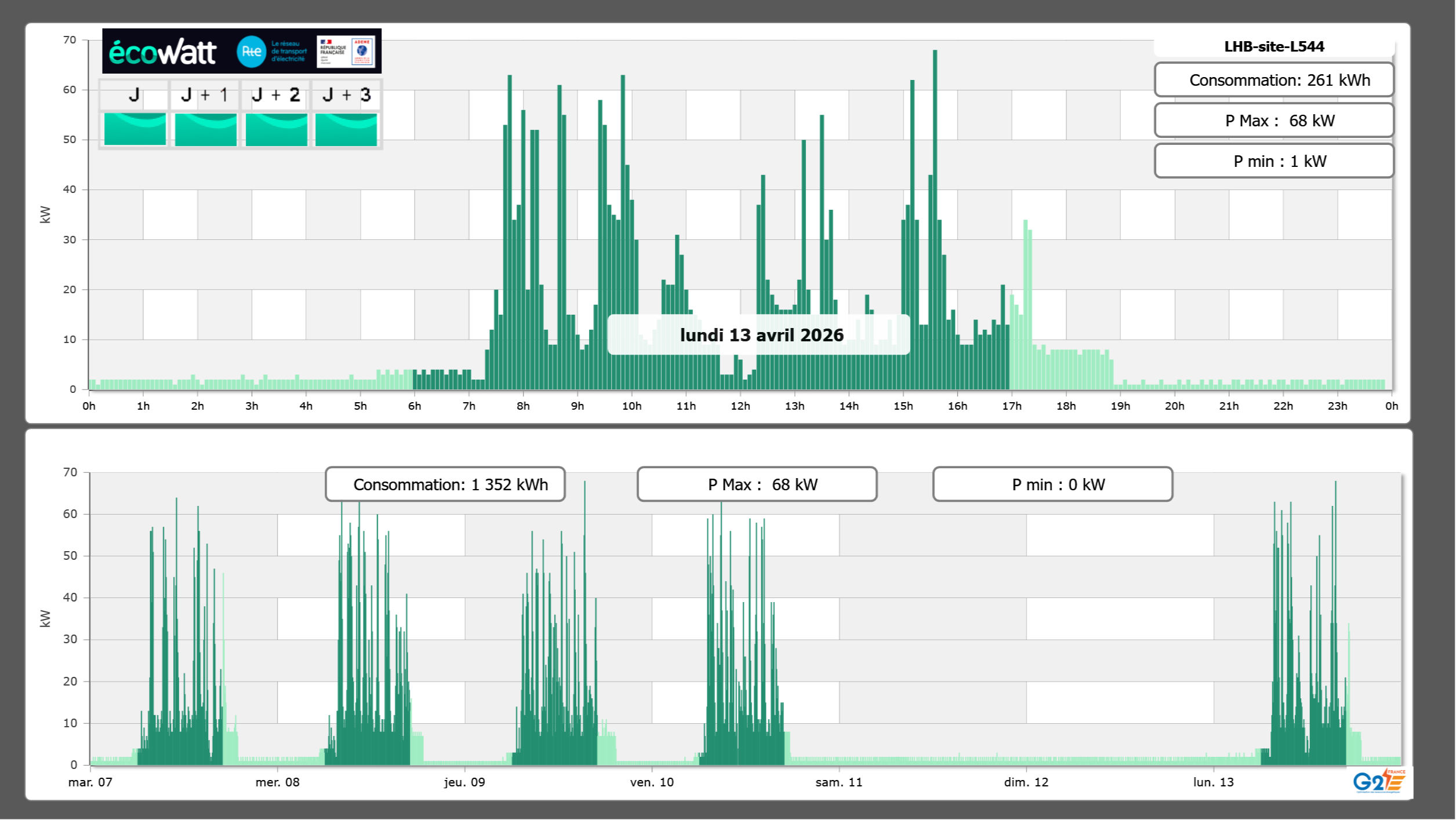Select the J + 1 day label

(x=205, y=95)
